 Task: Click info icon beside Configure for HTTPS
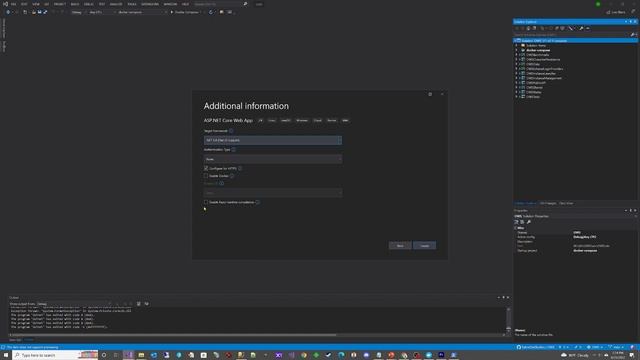pos(240,168)
